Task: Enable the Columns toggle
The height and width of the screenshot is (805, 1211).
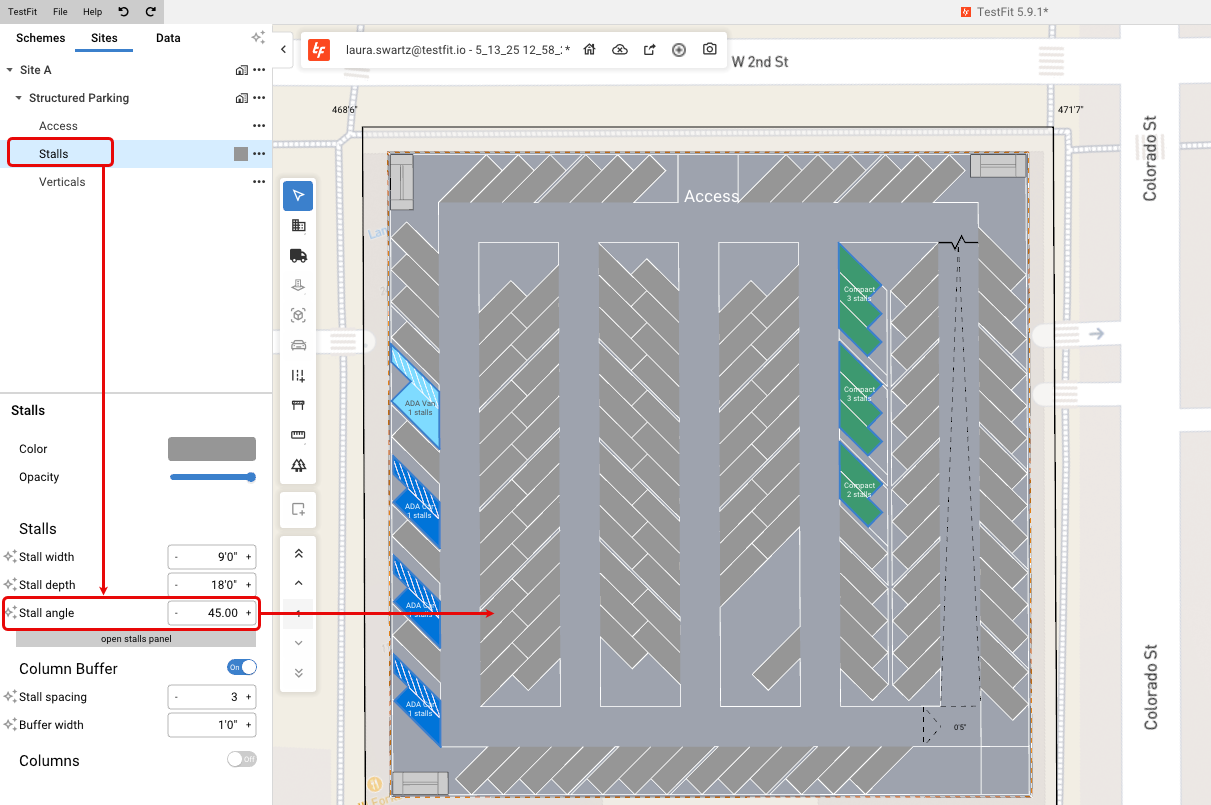Action: pyautogui.click(x=242, y=759)
